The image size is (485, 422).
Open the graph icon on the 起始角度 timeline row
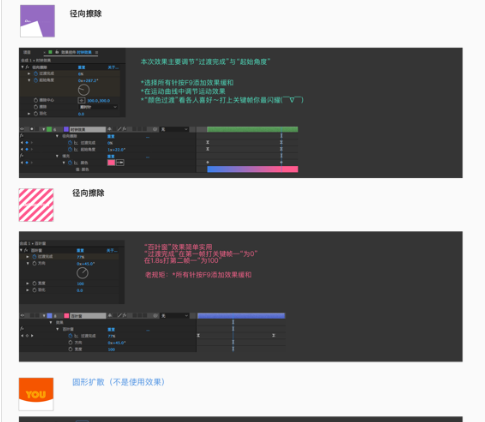[76, 149]
